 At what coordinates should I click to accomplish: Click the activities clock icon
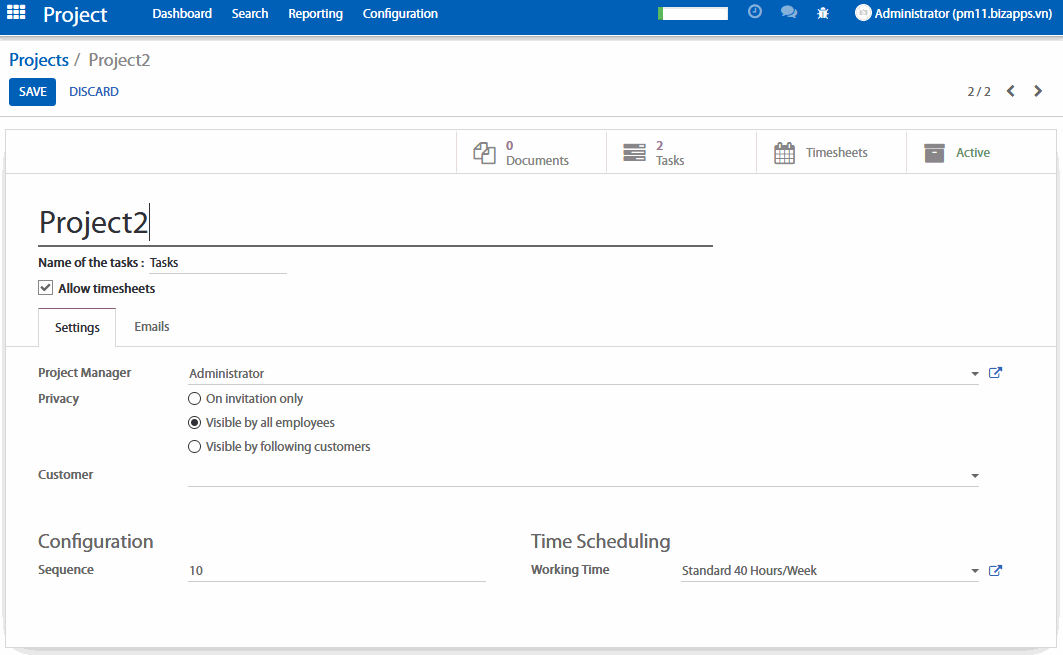pos(755,13)
